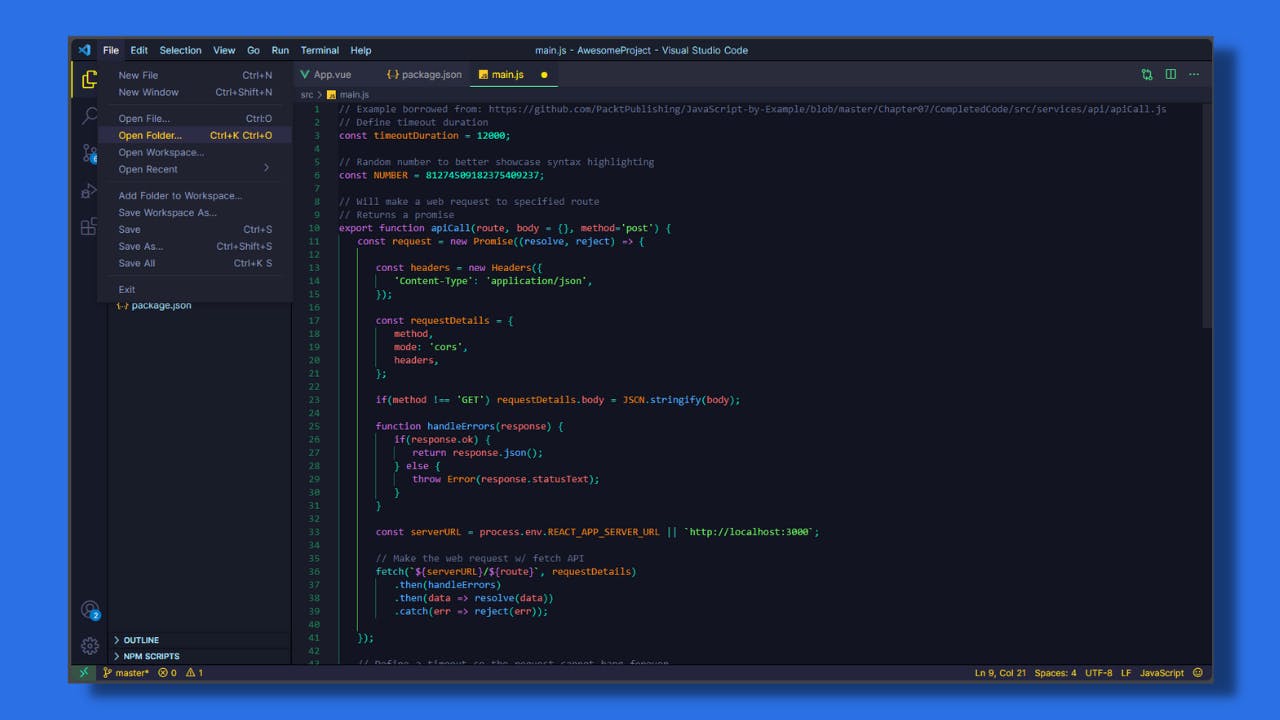
Task: Choose Add Folder to Workspace...
Action: [x=195, y=196]
